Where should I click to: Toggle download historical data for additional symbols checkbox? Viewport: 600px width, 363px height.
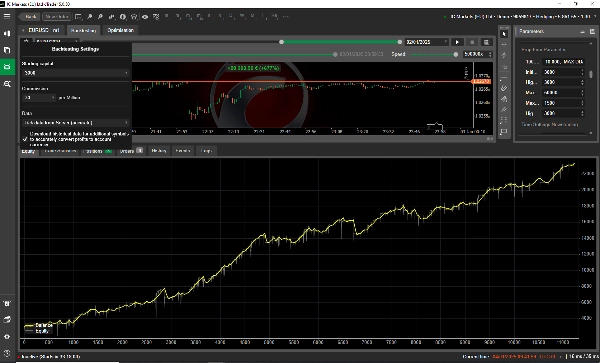[25, 139]
